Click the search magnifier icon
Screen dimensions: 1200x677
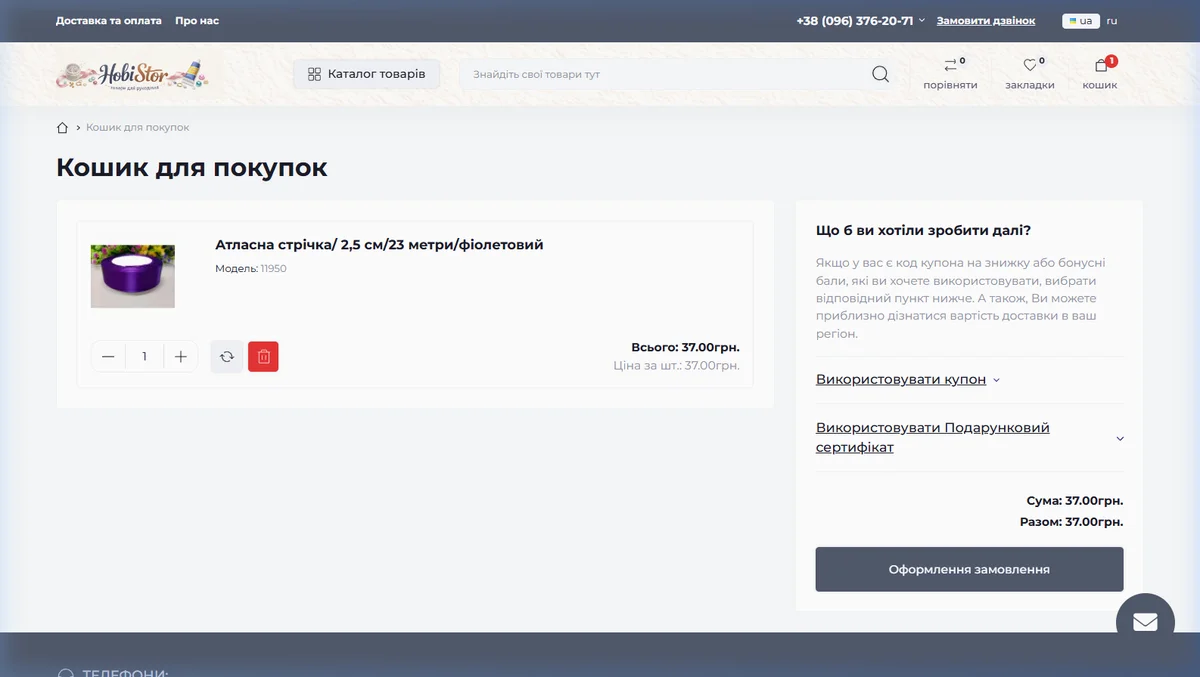[x=880, y=74]
